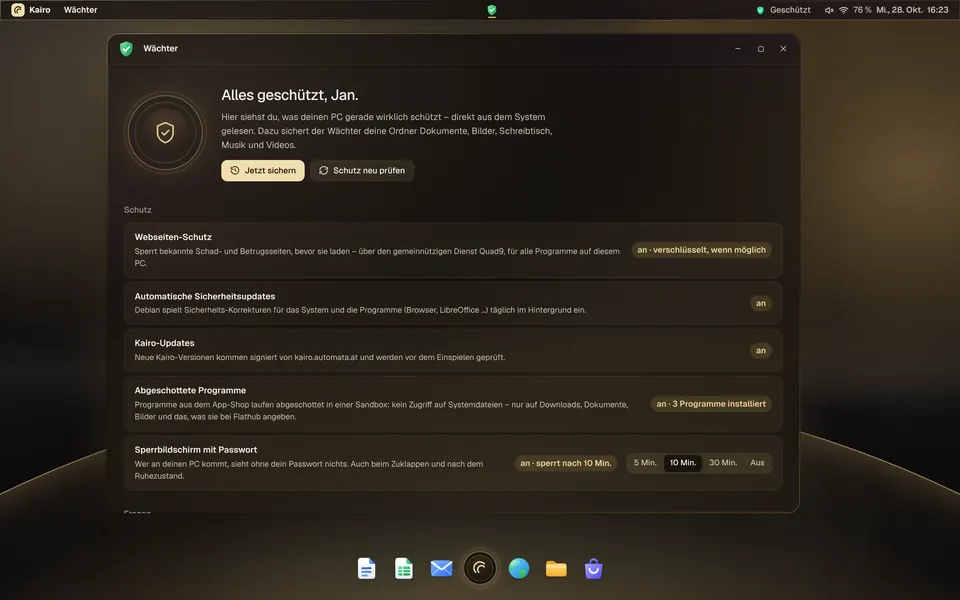
Task: Open the App-Shop bag icon in the dock
Action: 593,569
